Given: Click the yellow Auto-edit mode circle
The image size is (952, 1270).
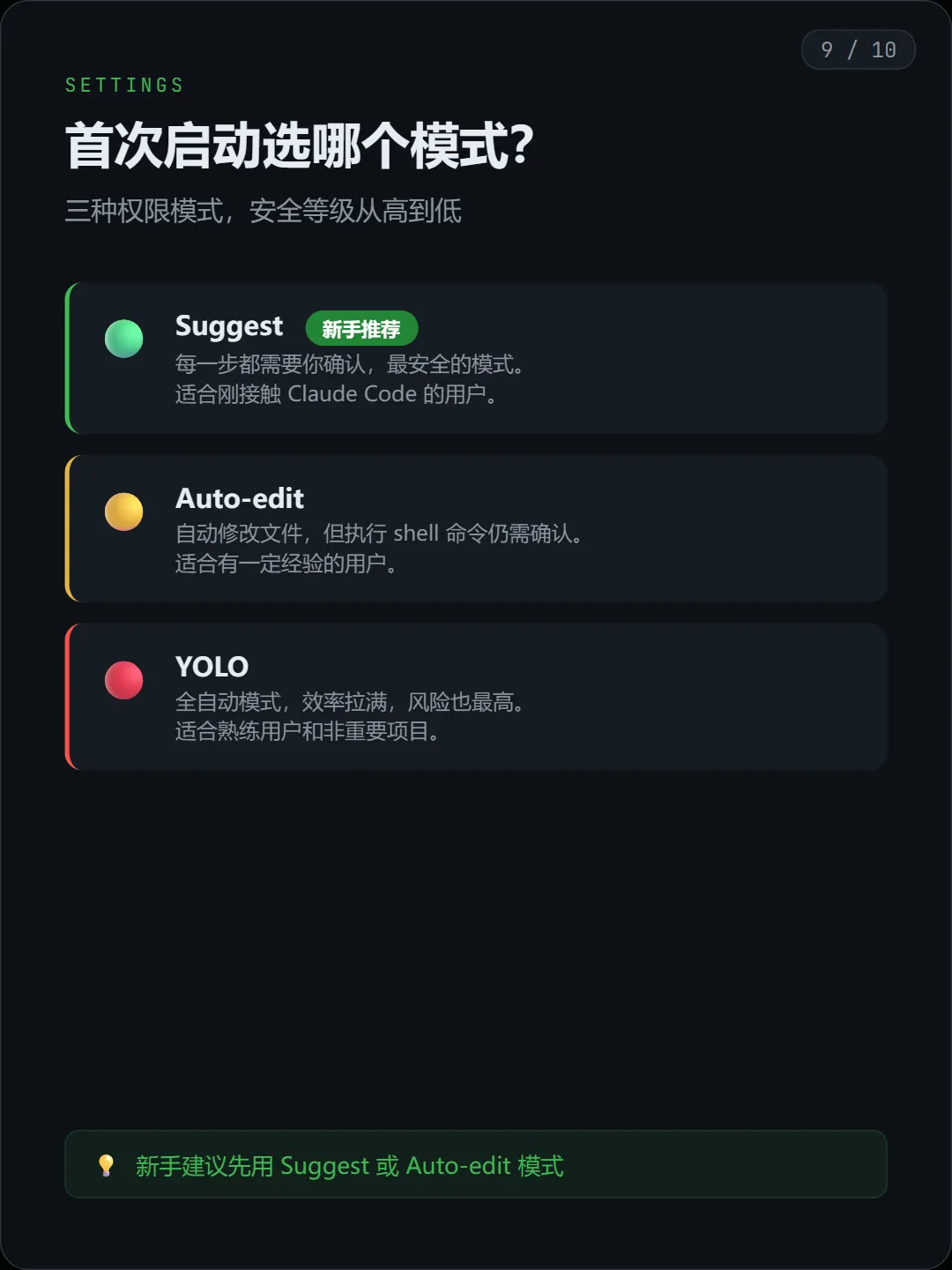Looking at the screenshot, I should coord(123,512).
